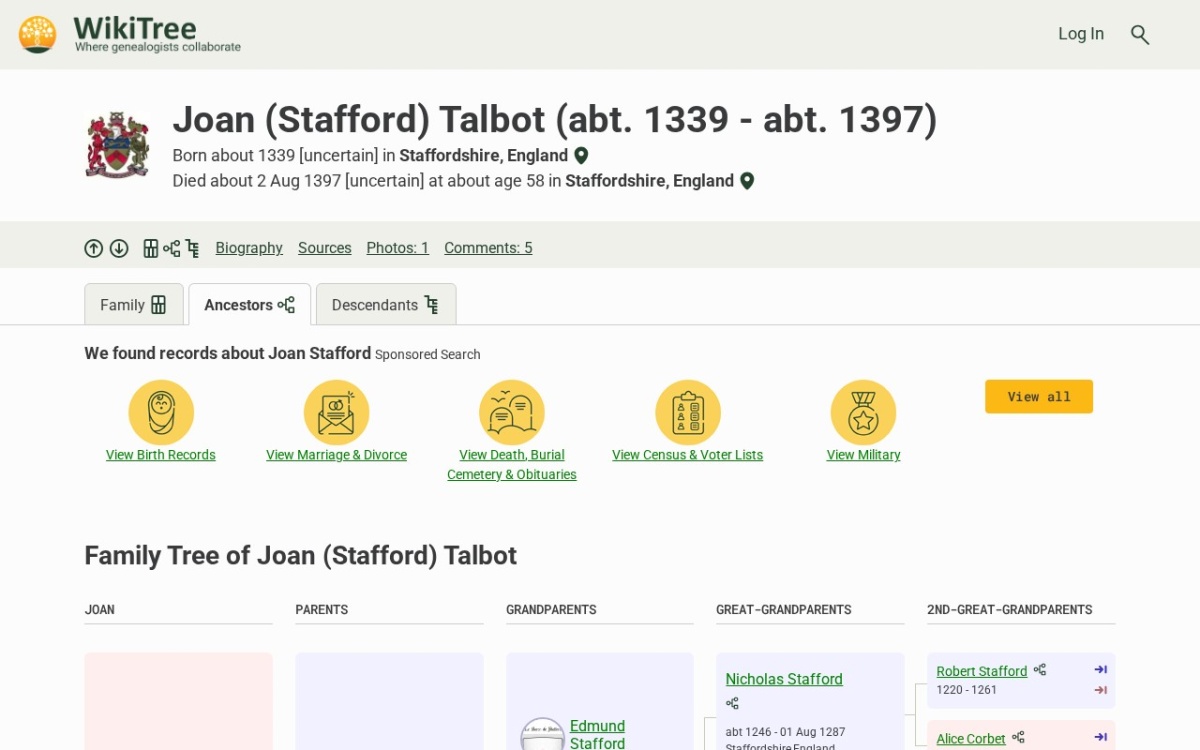Jump to the Sources section

325,248
